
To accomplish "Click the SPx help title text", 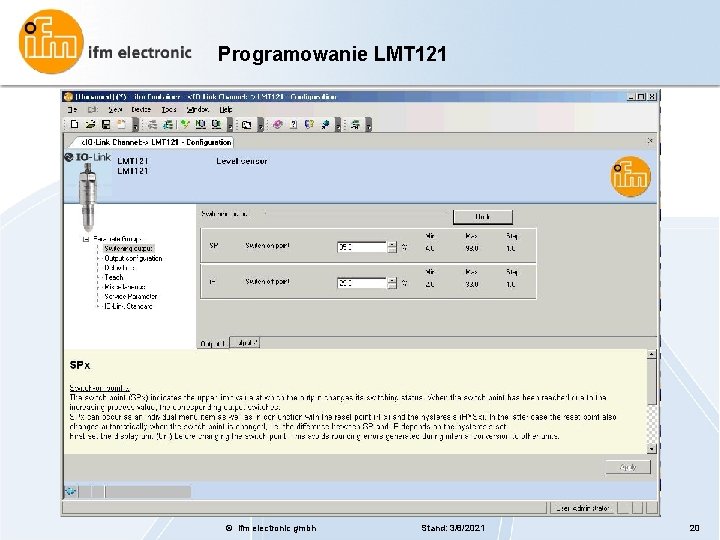I will pyautogui.click(x=79, y=366).
